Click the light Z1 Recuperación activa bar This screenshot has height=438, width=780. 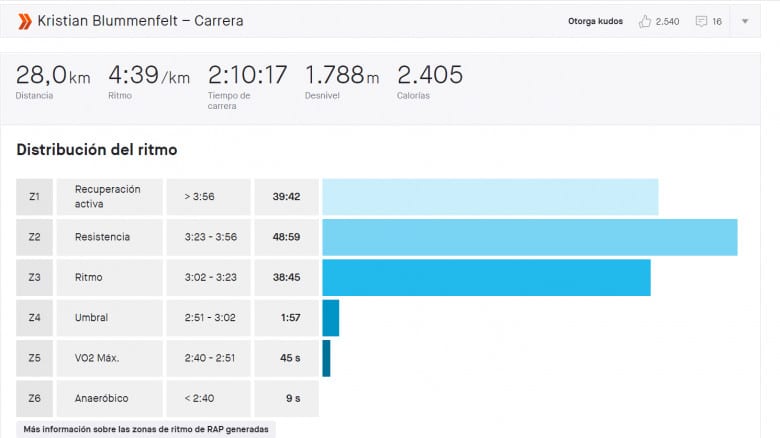pos(490,197)
